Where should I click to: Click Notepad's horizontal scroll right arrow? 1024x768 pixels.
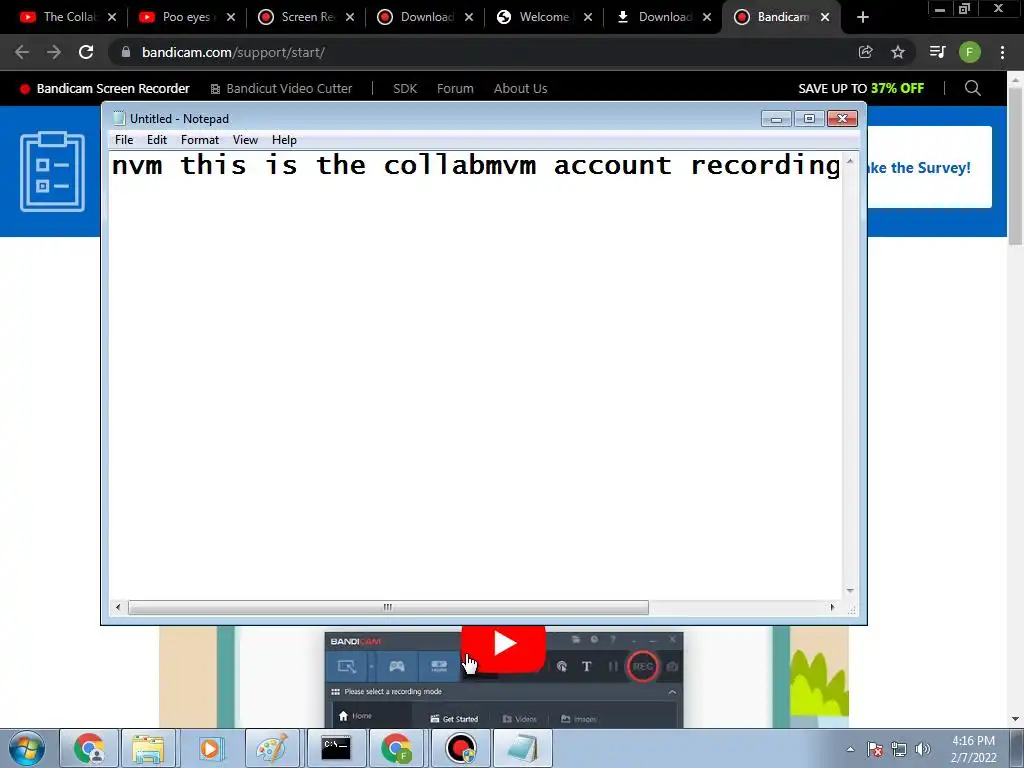point(832,607)
